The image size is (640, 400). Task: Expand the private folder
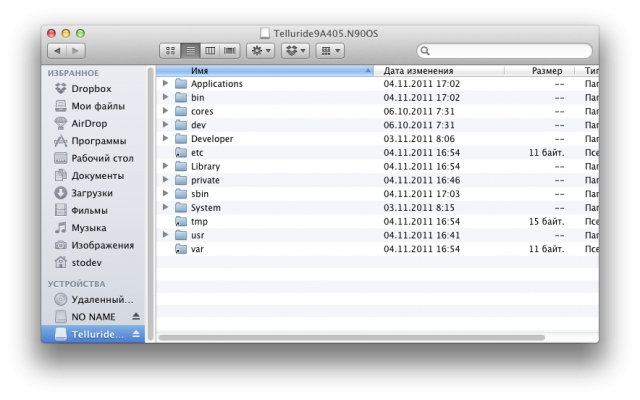click(x=165, y=180)
